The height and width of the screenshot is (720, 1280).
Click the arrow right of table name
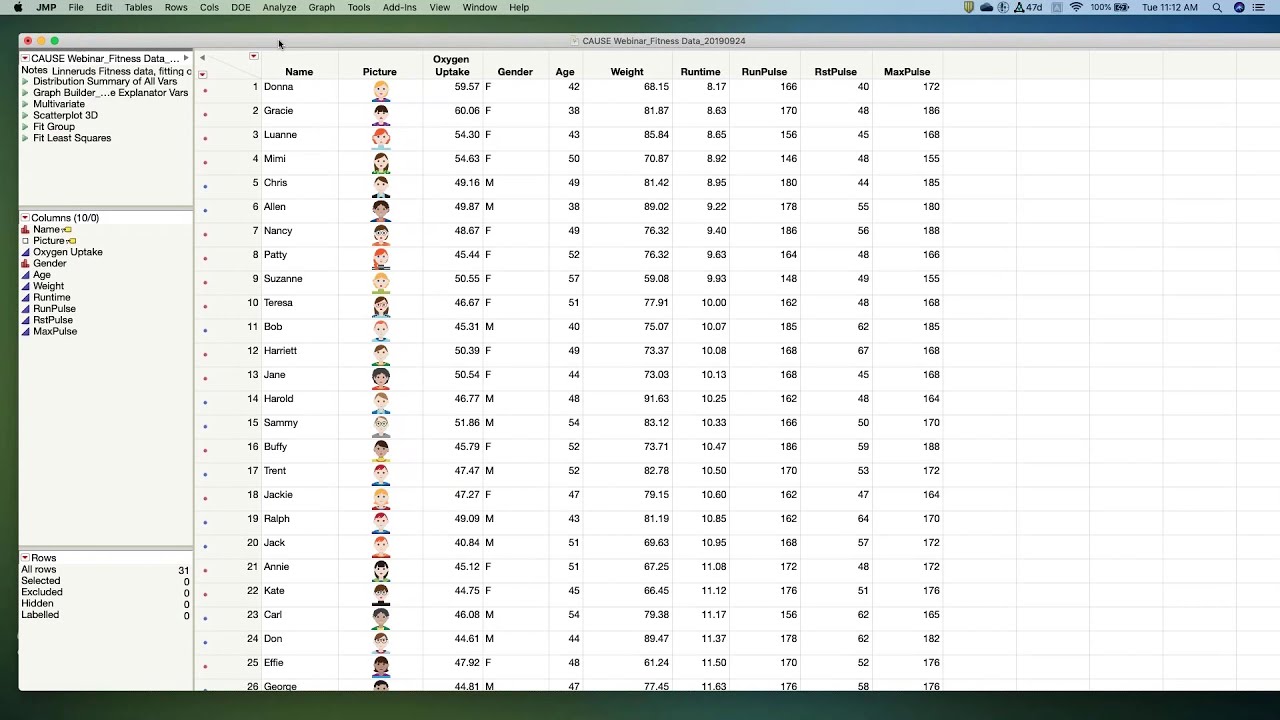click(185, 58)
